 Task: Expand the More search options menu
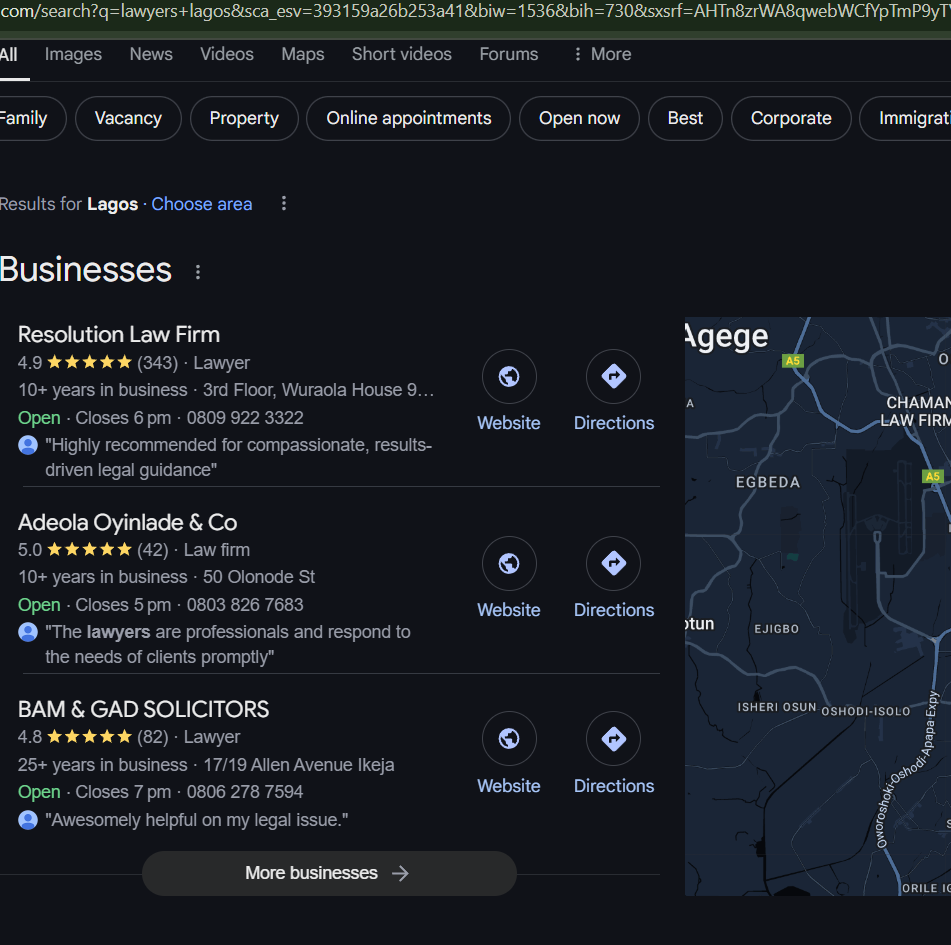click(x=602, y=54)
